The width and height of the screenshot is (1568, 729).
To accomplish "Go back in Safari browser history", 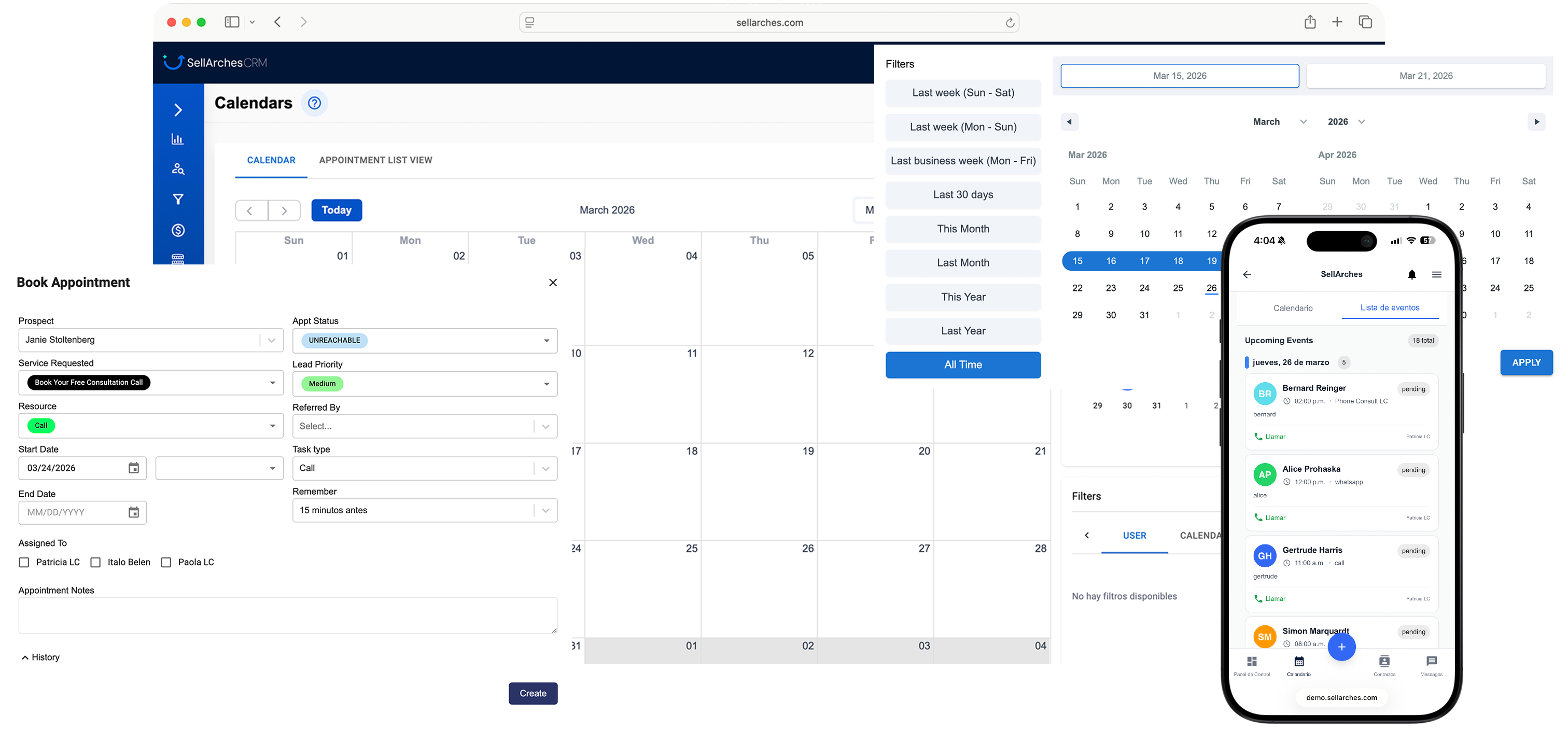I will pos(277,22).
